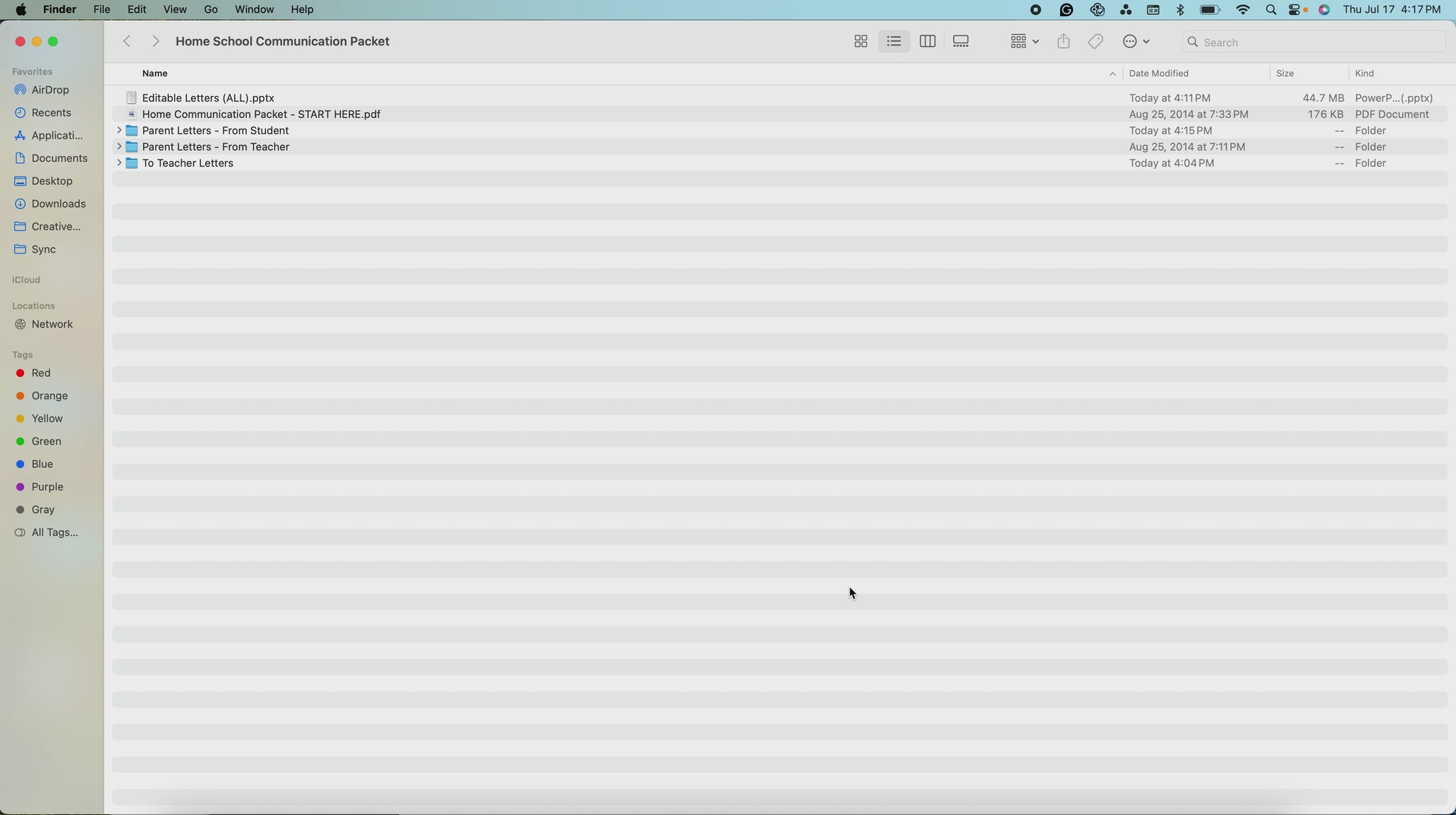Open Spotlight search in menu bar
This screenshot has width=1456, height=815.
coord(1270,10)
